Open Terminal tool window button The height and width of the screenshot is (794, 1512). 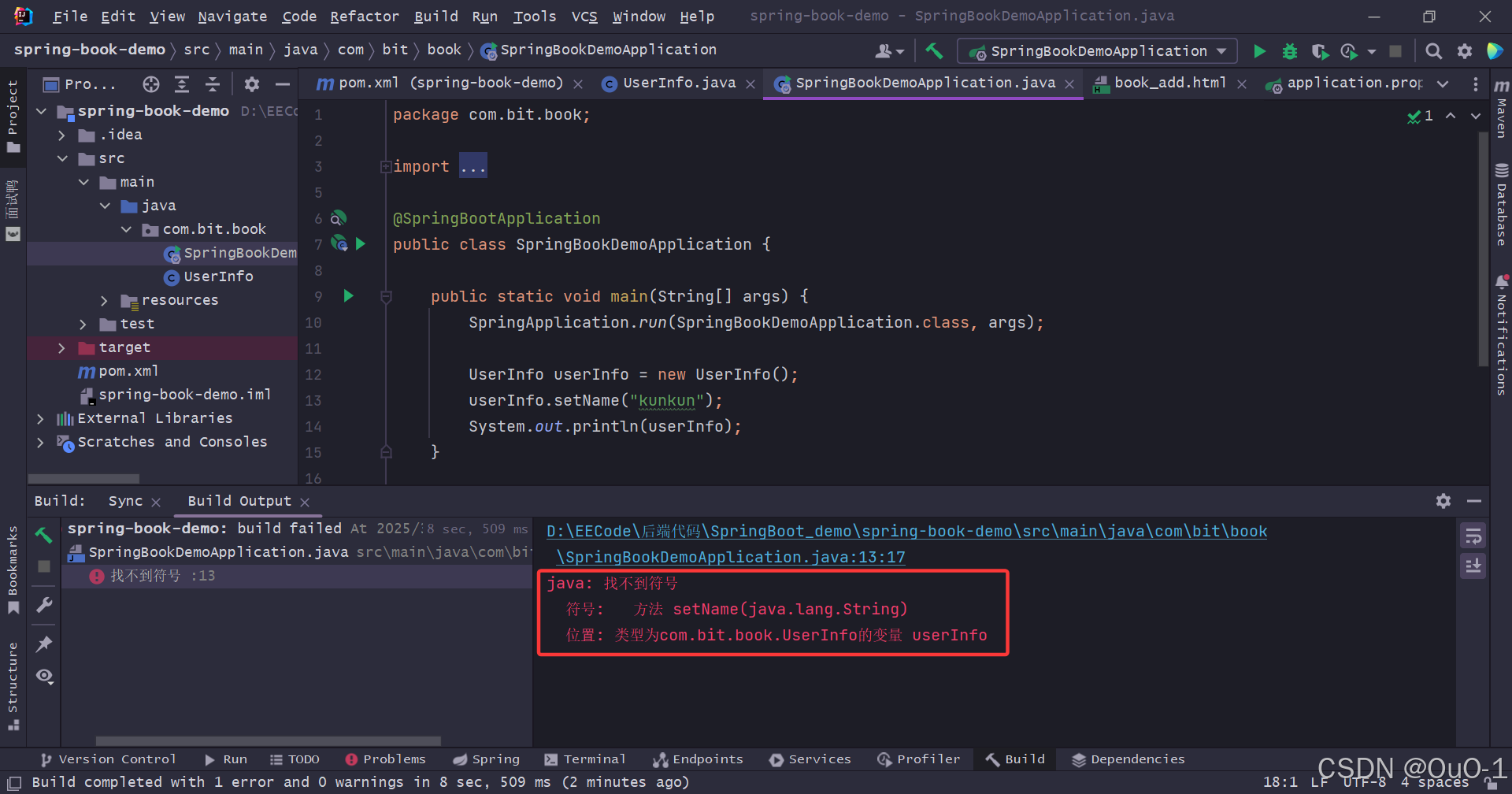[x=585, y=759]
